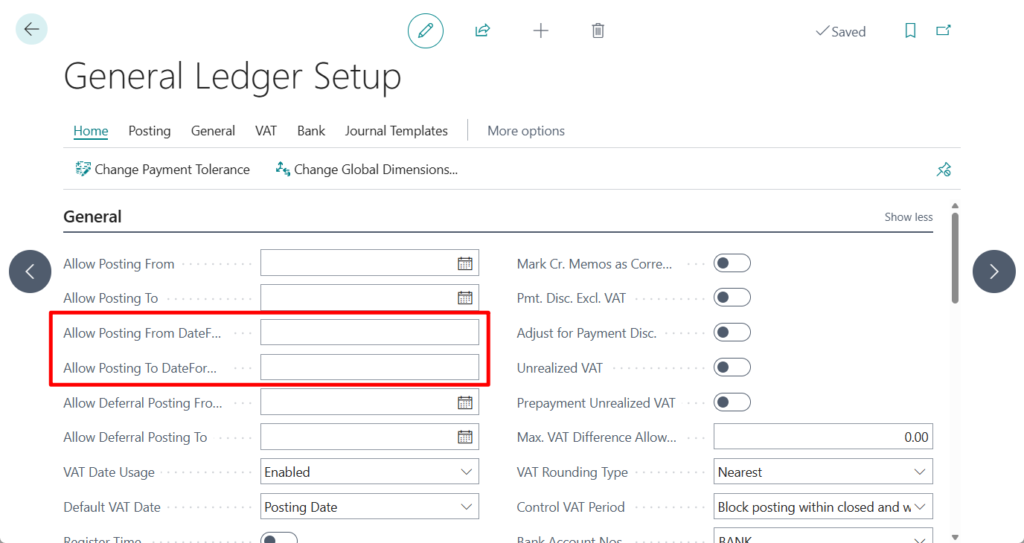
Task: Click the pin icon on action bar
Action: [943, 170]
